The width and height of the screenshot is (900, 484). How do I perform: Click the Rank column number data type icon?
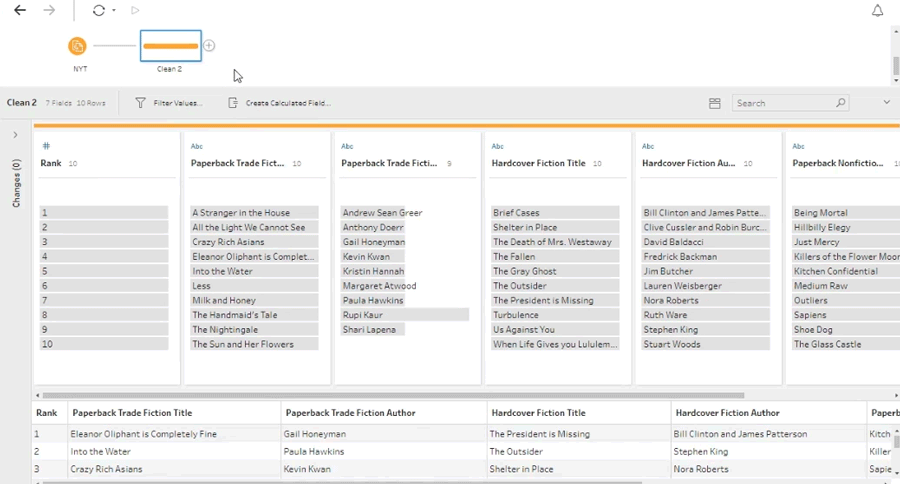click(46, 147)
